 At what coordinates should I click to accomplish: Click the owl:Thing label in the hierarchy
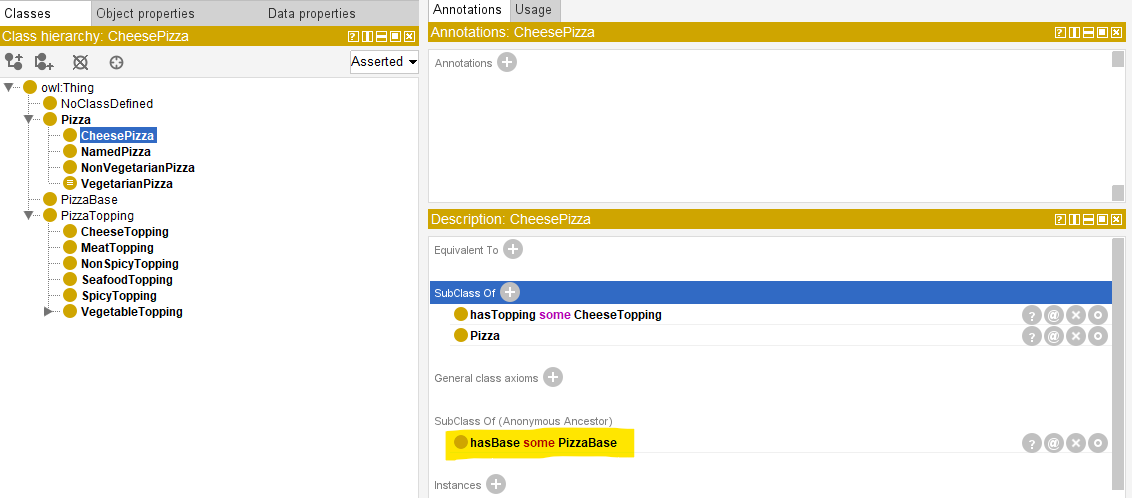[x=67, y=87]
